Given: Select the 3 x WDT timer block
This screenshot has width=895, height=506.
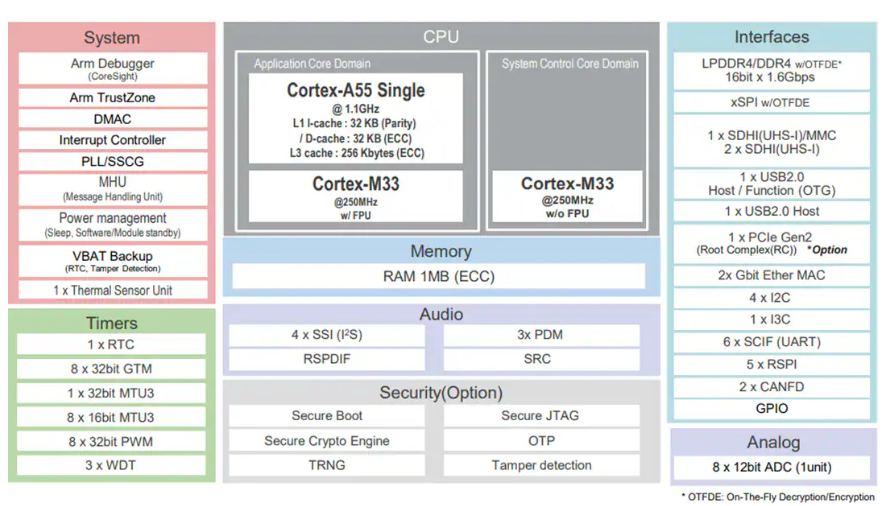Looking at the screenshot, I should click(112, 466).
